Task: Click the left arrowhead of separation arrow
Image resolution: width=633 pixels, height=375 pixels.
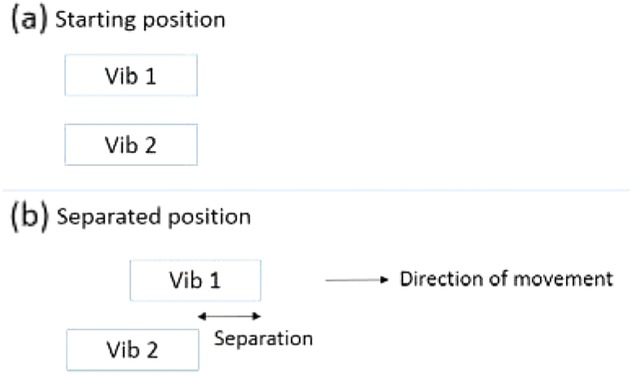Action: pyautogui.click(x=202, y=316)
